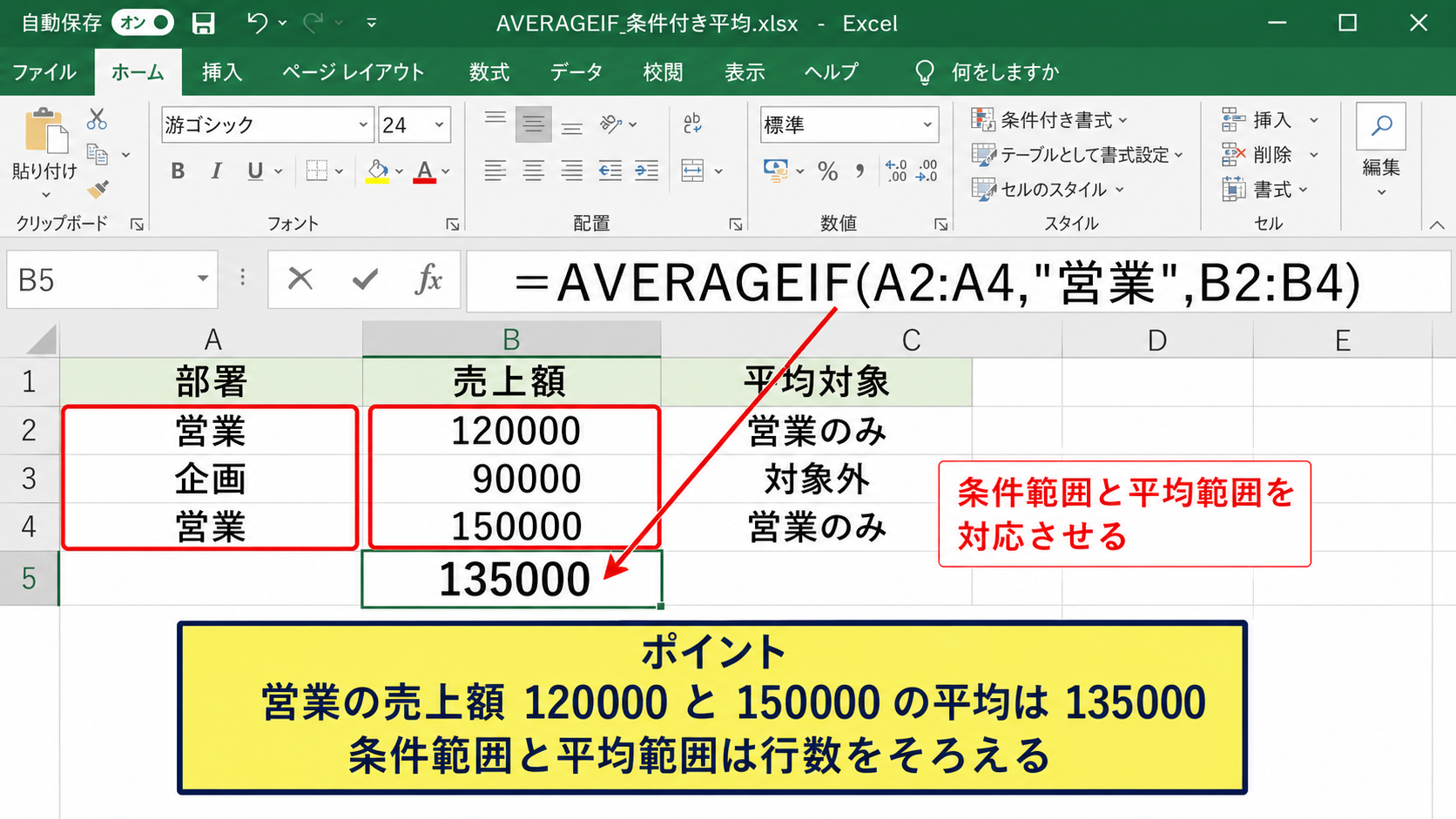Undo the last action

click(257, 23)
